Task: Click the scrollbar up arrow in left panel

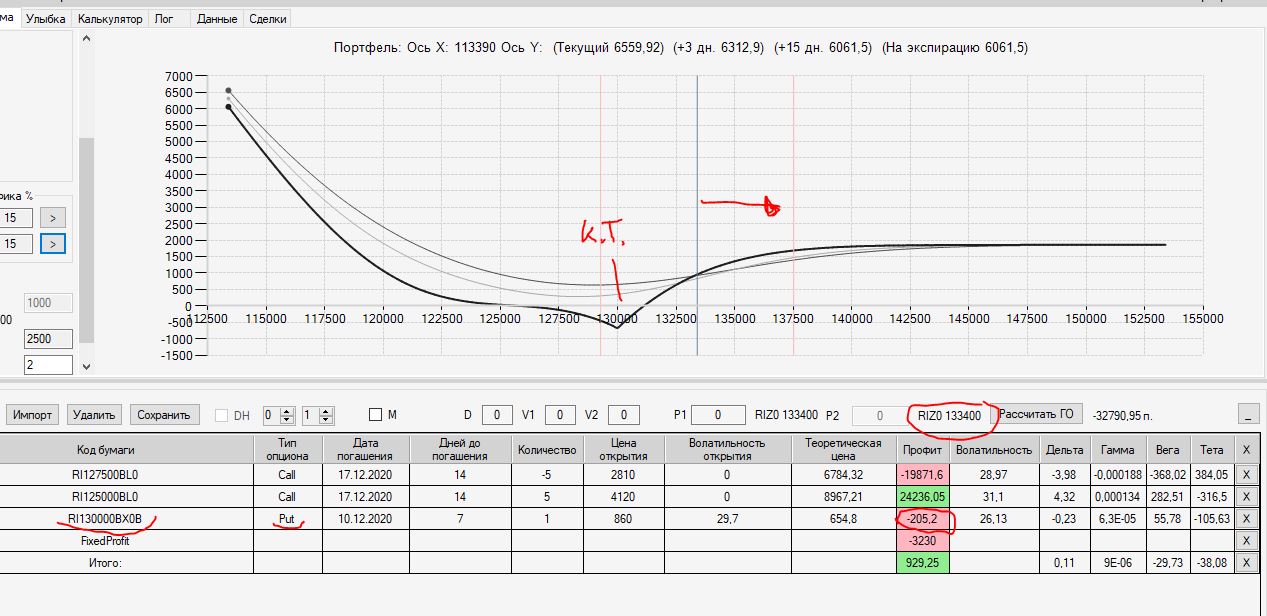Action: 86,38
